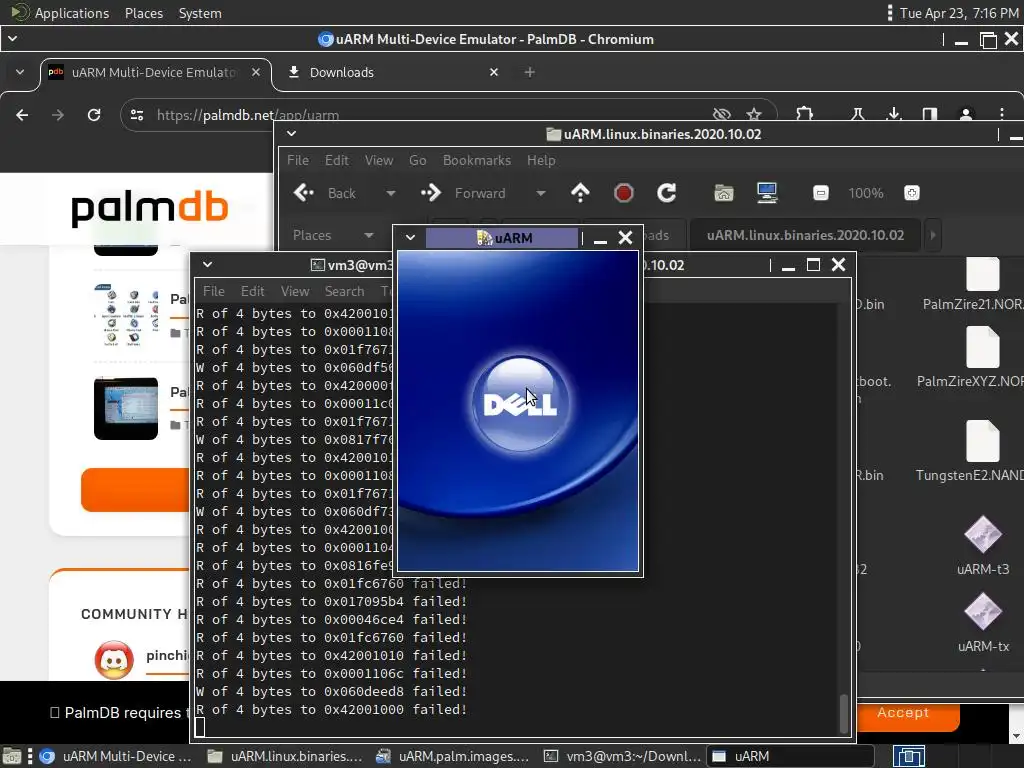Zoom in in the file manager
The height and width of the screenshot is (768, 1024).
(912, 193)
